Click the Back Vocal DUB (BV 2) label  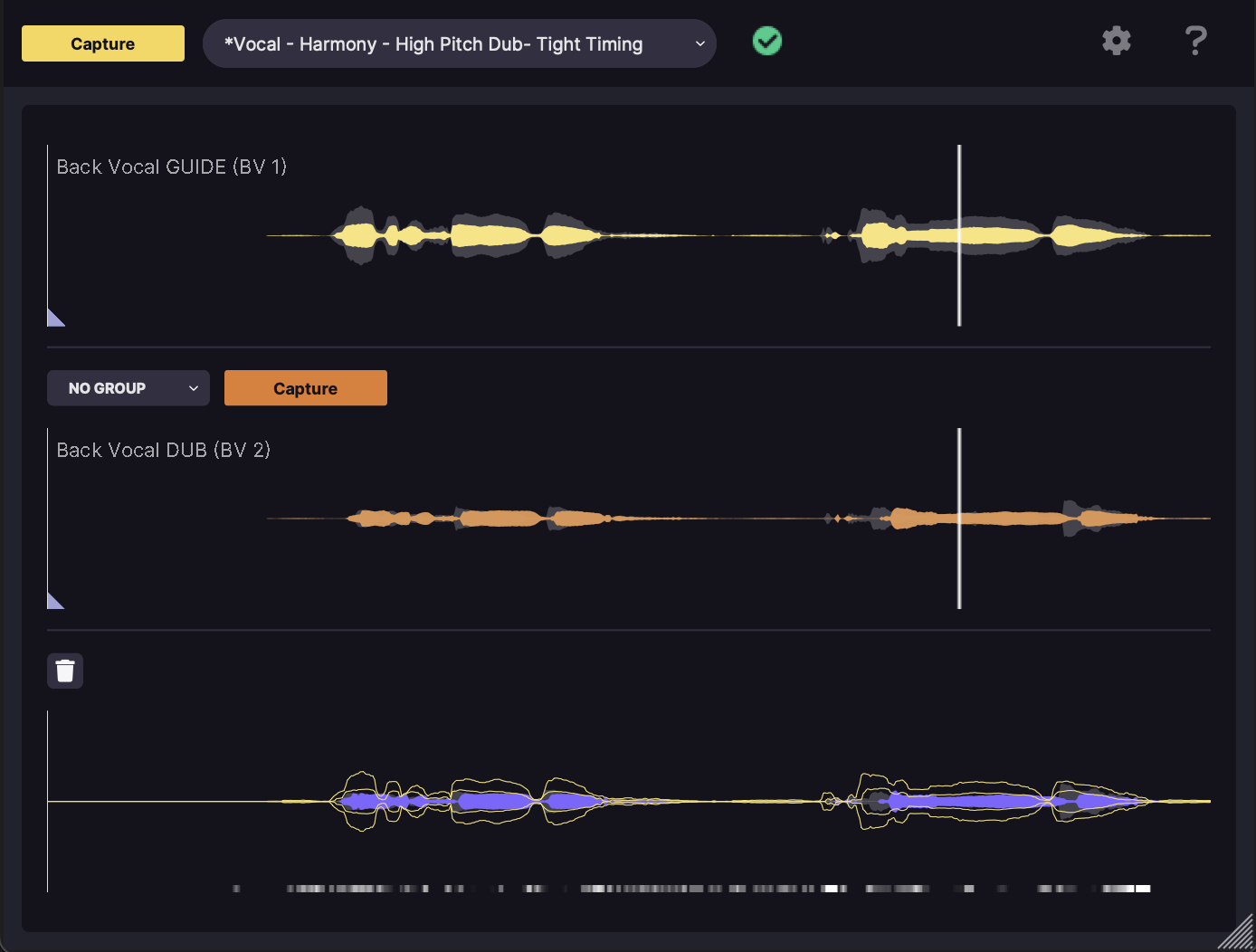(x=163, y=450)
